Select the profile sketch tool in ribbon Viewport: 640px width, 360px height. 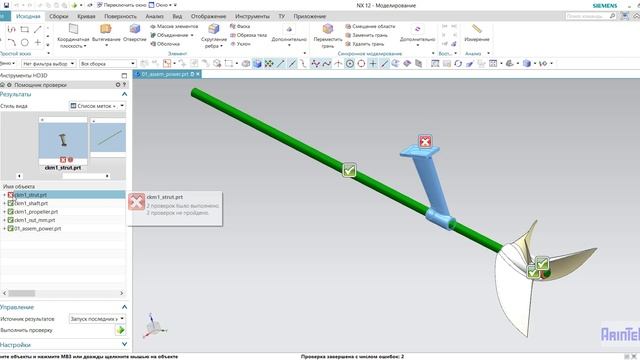(11, 29)
